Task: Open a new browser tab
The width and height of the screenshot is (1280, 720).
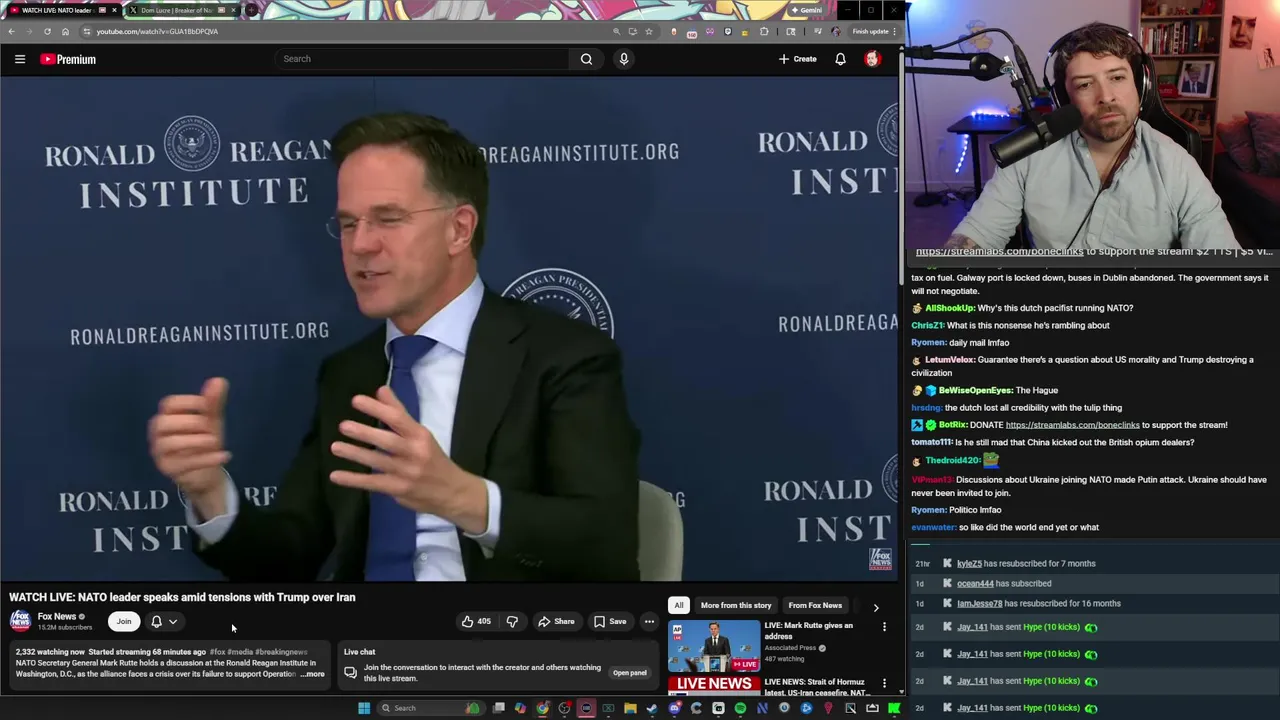Action: click(251, 10)
